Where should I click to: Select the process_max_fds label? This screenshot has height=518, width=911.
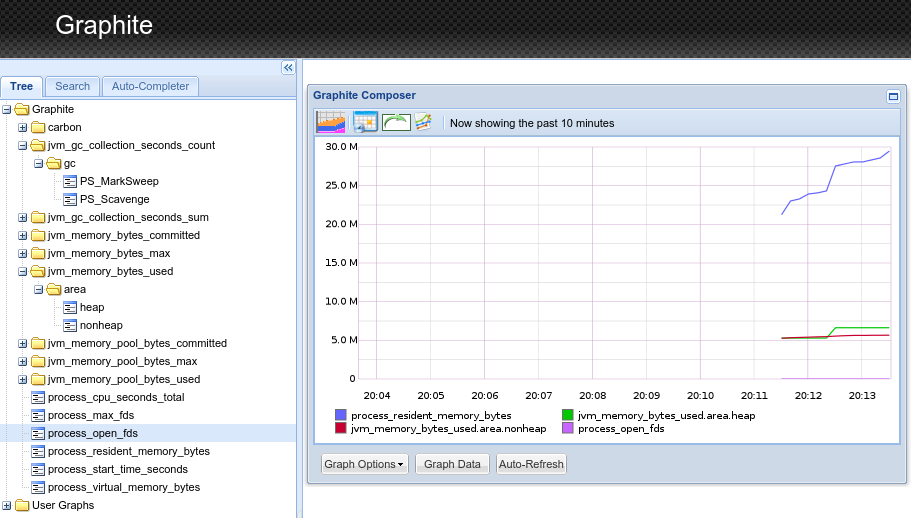91,415
